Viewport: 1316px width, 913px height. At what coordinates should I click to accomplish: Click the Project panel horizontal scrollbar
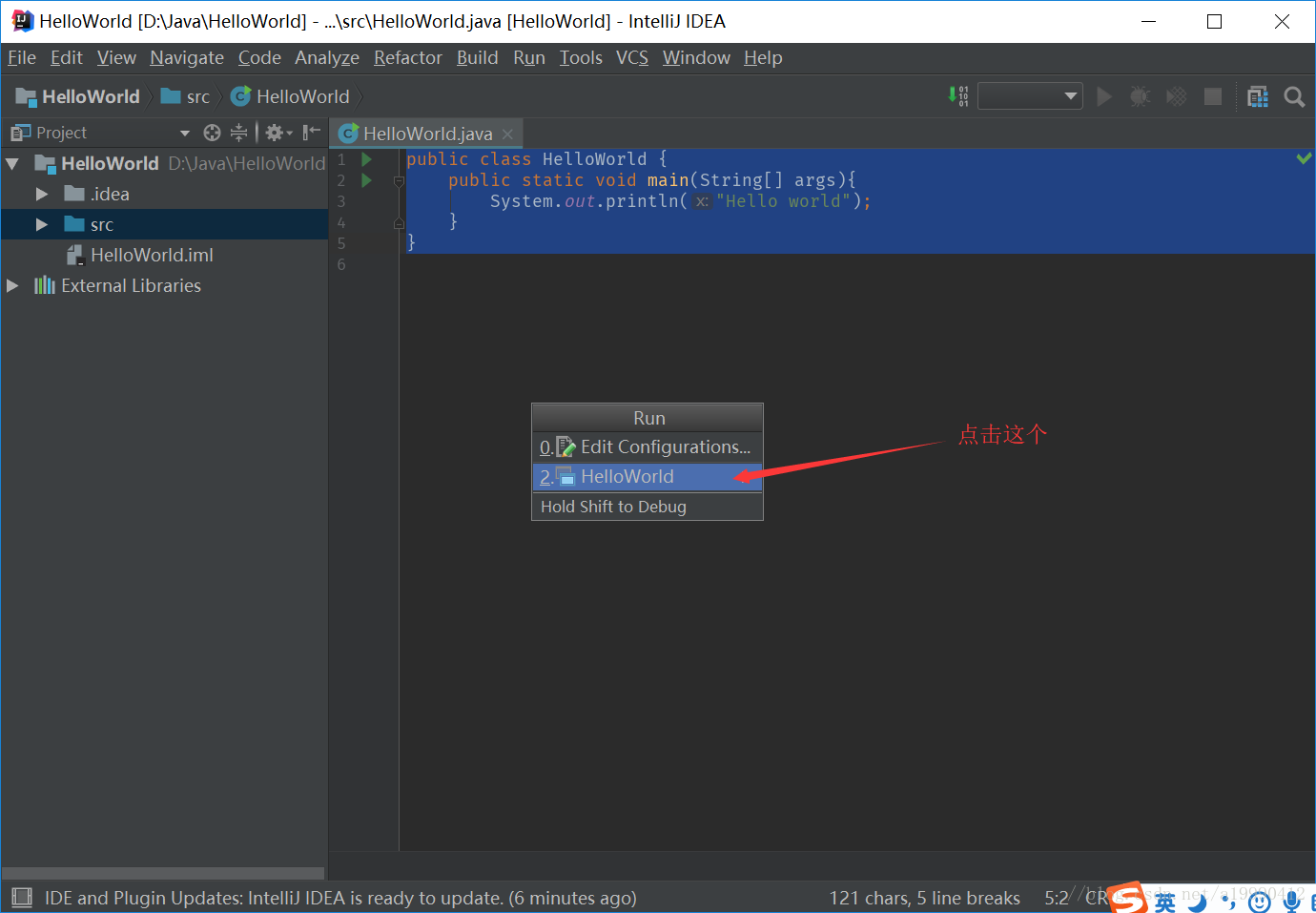click(163, 873)
